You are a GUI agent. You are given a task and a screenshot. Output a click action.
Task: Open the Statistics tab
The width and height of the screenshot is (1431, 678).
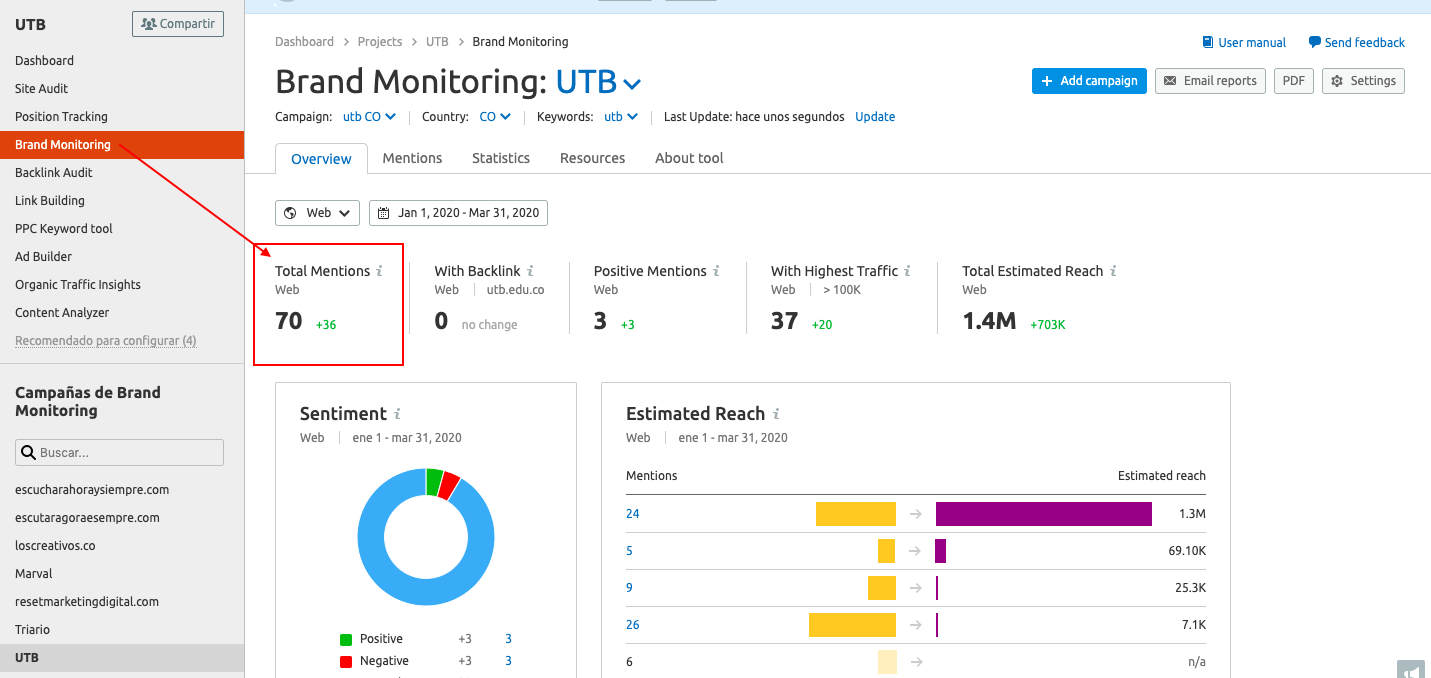tap(500, 157)
